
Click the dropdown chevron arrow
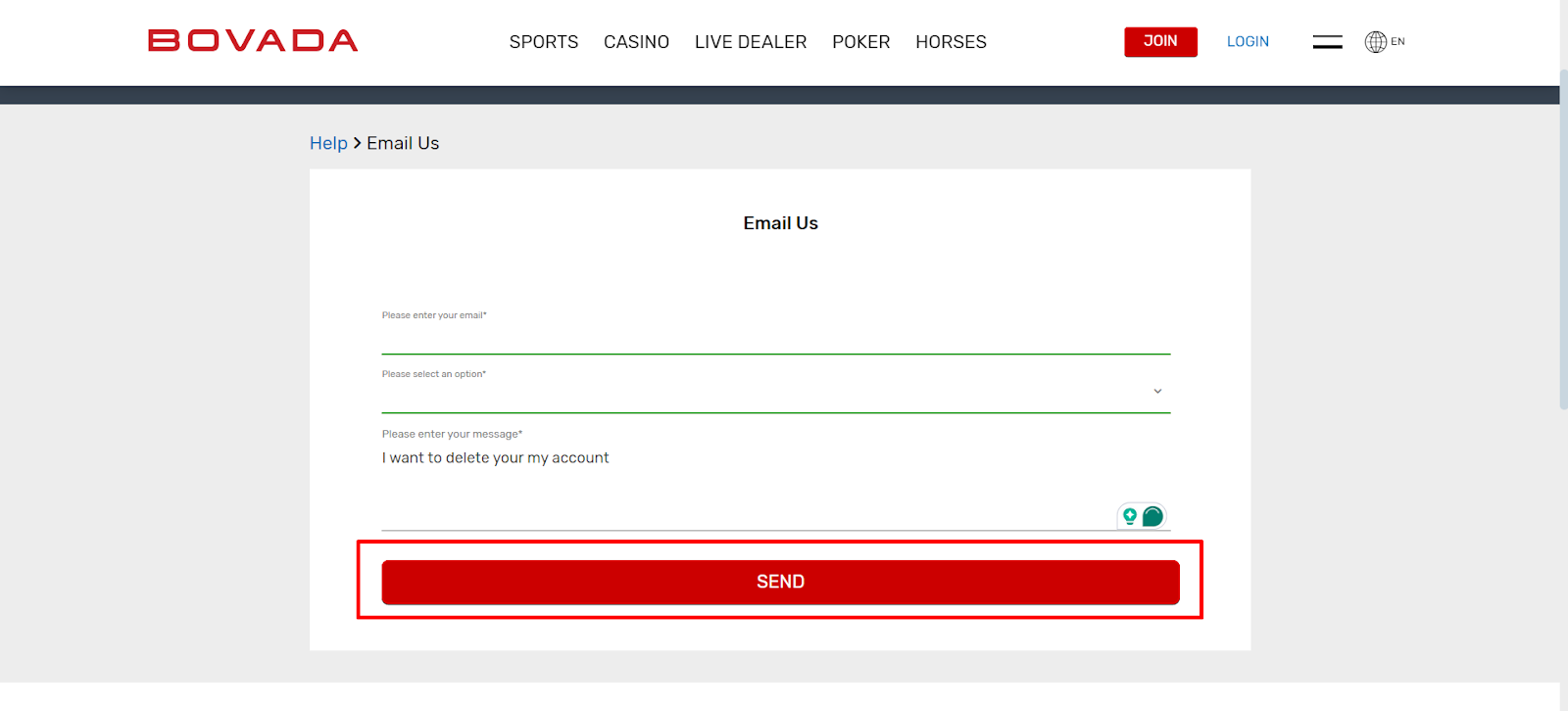(1157, 391)
